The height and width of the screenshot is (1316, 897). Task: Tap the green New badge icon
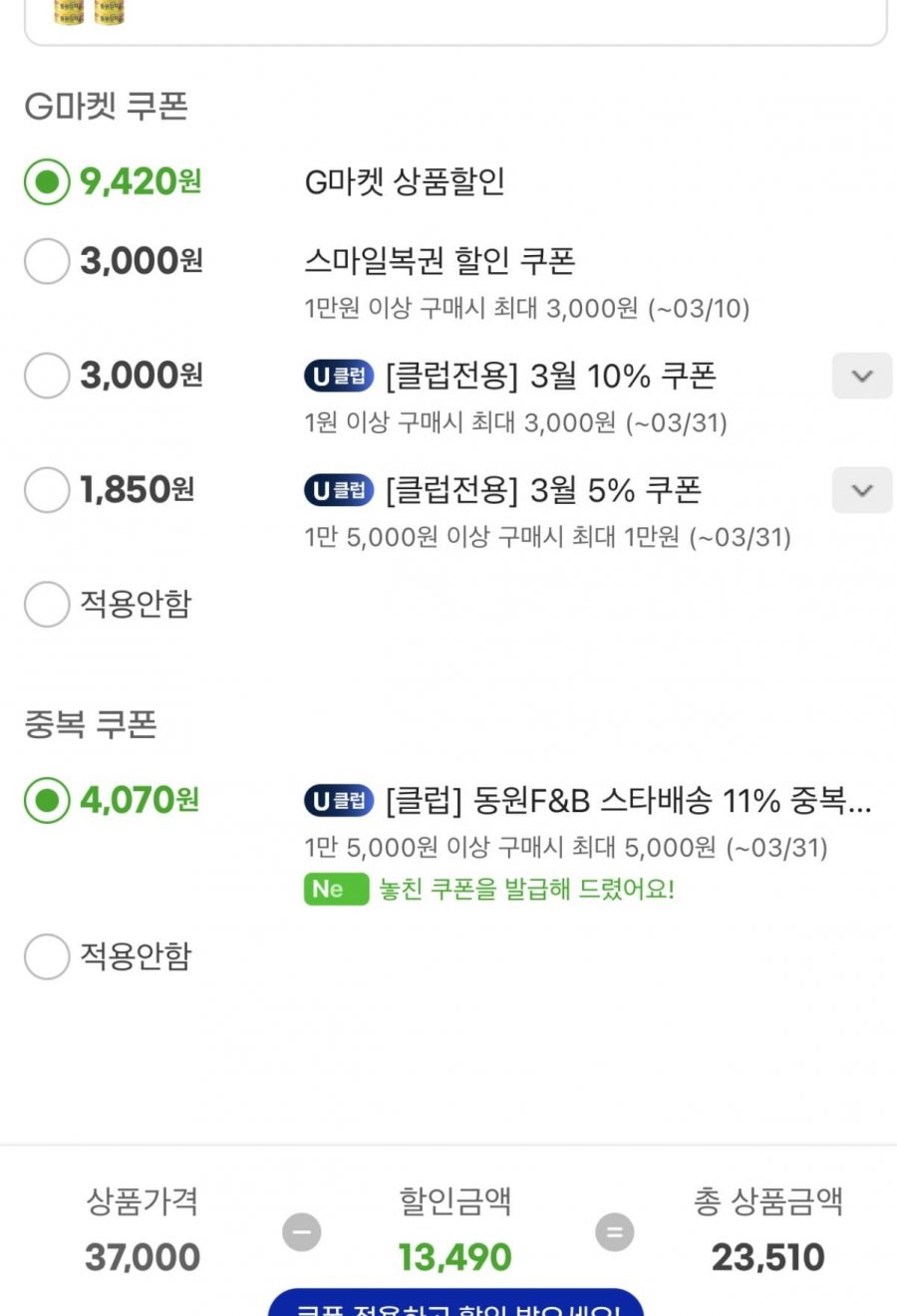pos(335,889)
